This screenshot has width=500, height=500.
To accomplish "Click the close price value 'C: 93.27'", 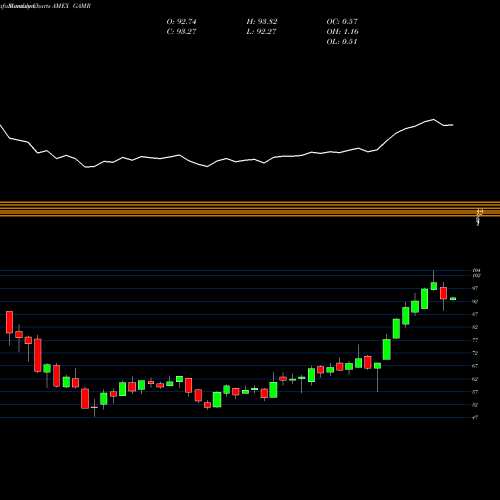I will point(181,32).
